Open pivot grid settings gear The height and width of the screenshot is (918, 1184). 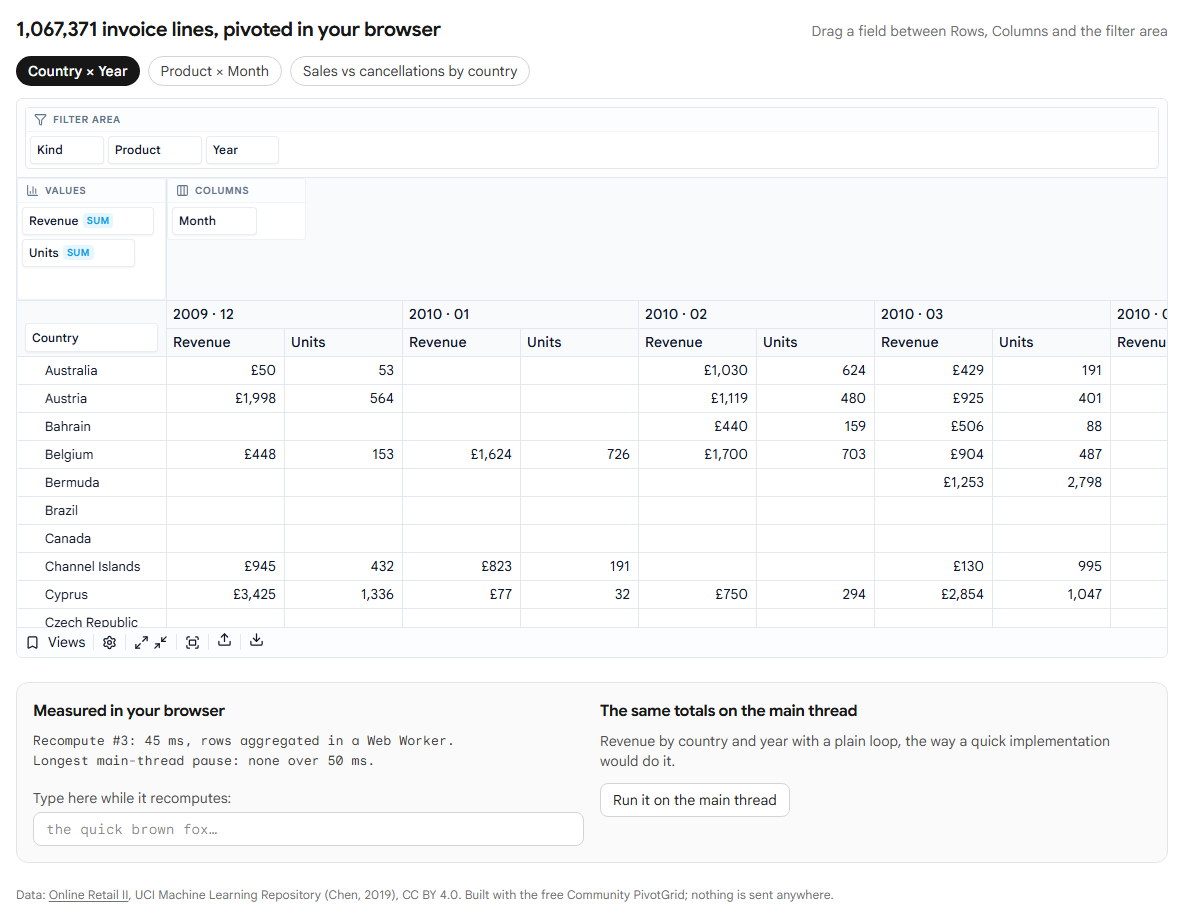point(109,642)
